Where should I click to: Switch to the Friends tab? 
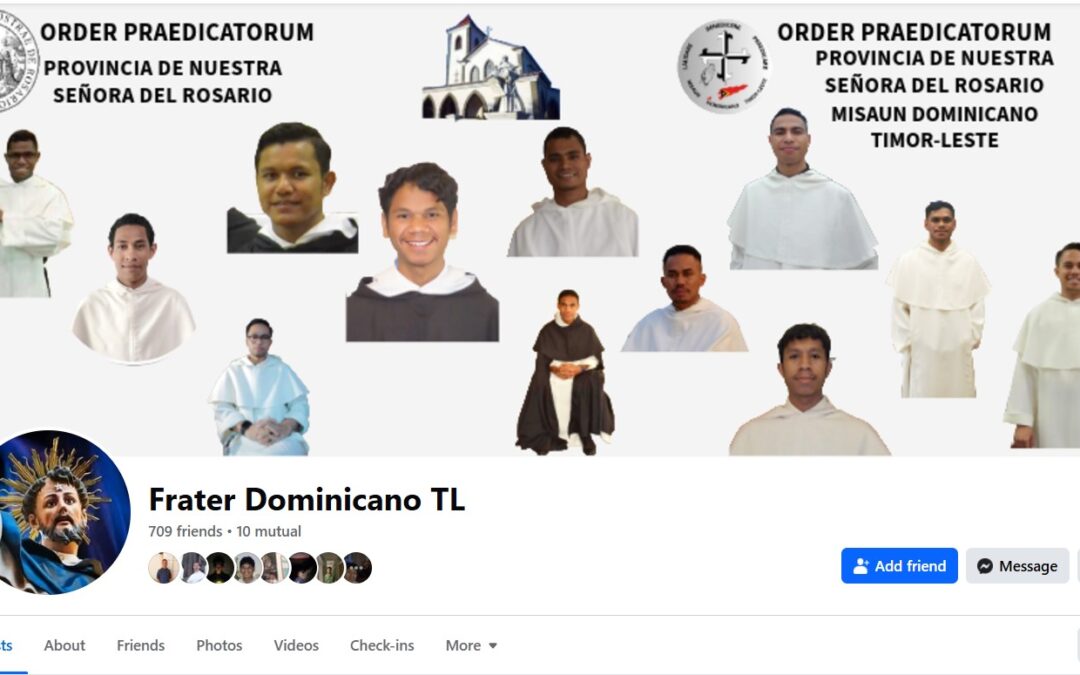pyautogui.click(x=141, y=645)
